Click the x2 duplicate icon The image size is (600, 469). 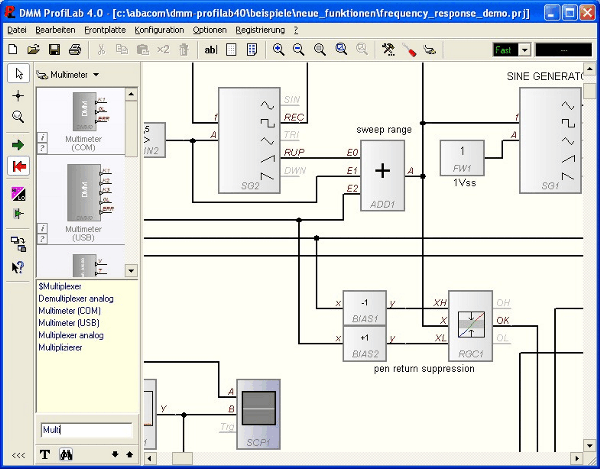pos(163,49)
